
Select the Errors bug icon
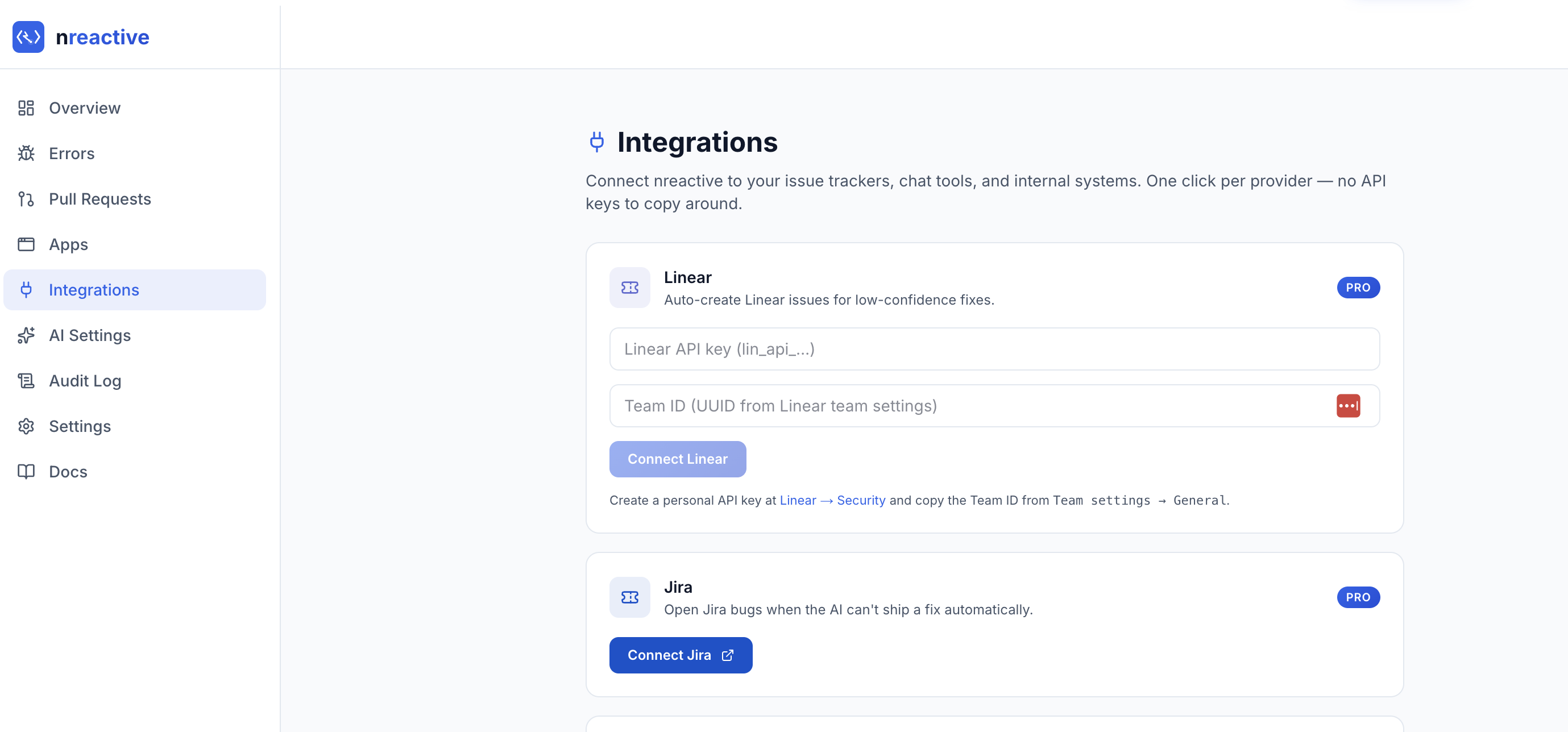[26, 153]
